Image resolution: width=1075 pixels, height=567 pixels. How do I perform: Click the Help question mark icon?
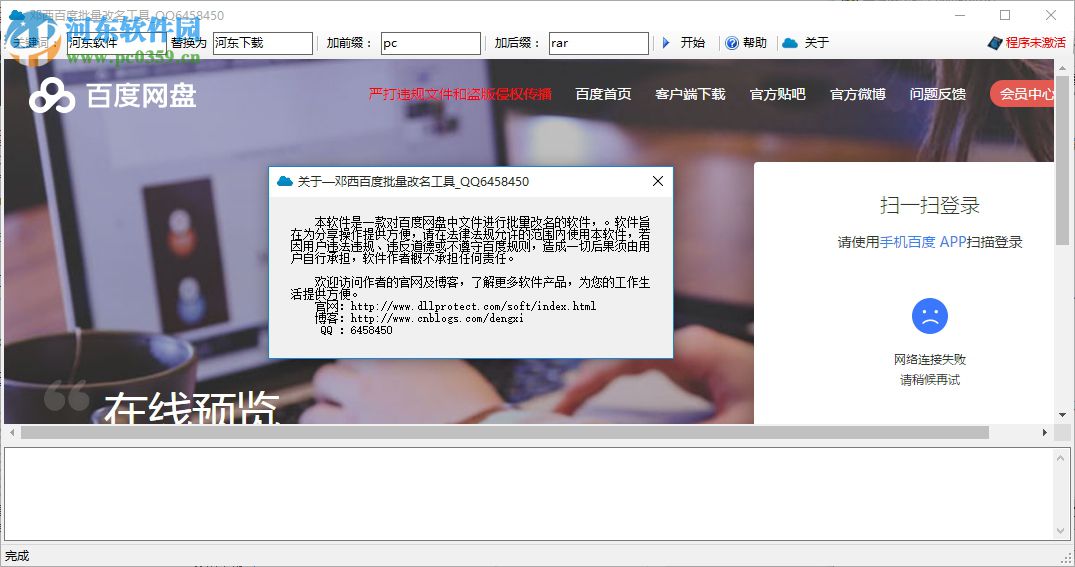pos(732,43)
